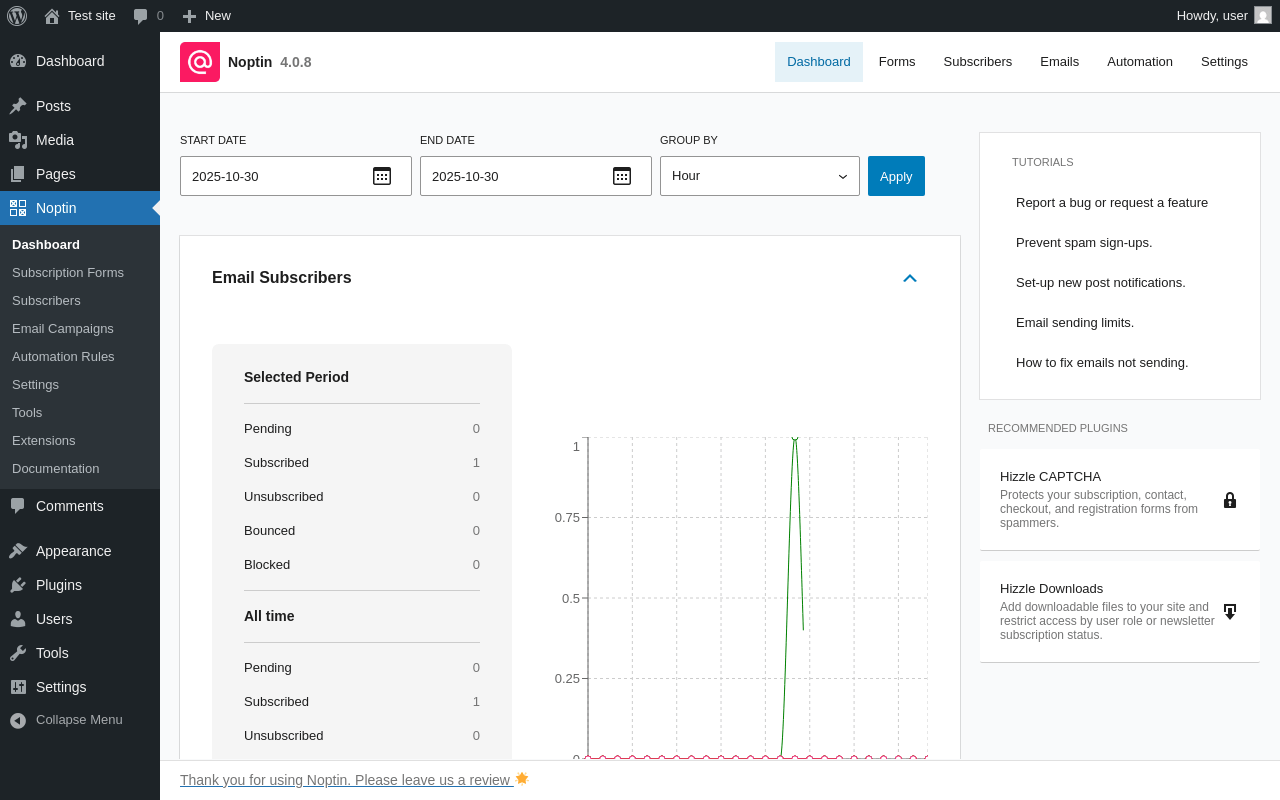The width and height of the screenshot is (1280, 800).
Task: Switch to the Subscribers tab
Action: coord(977,62)
